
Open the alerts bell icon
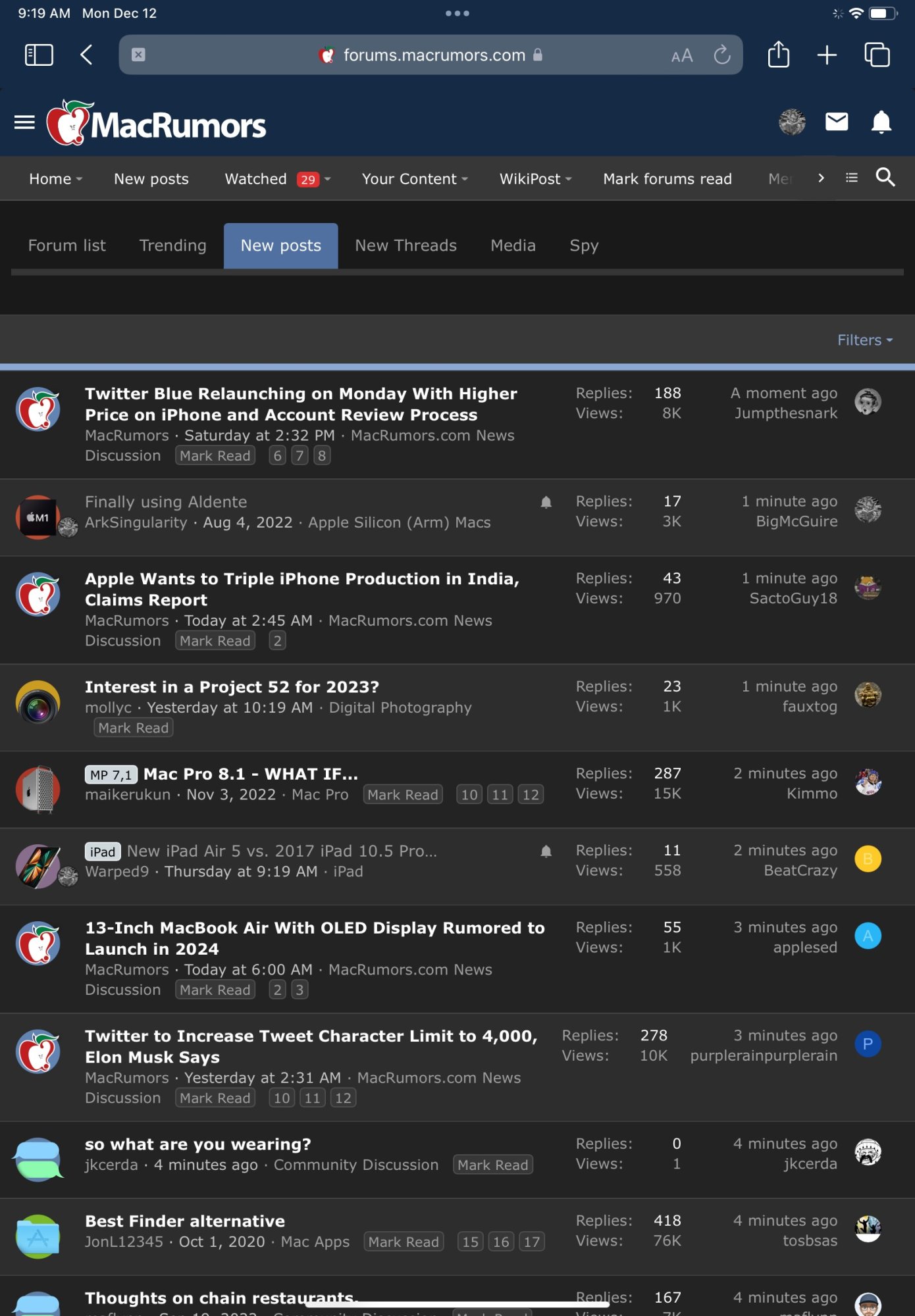(x=881, y=122)
